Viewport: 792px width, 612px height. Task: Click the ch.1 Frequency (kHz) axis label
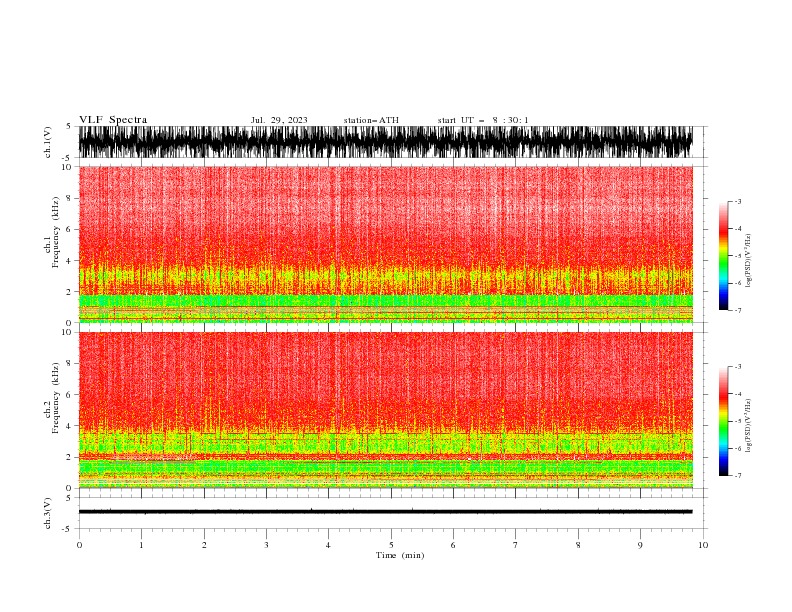click(52, 232)
